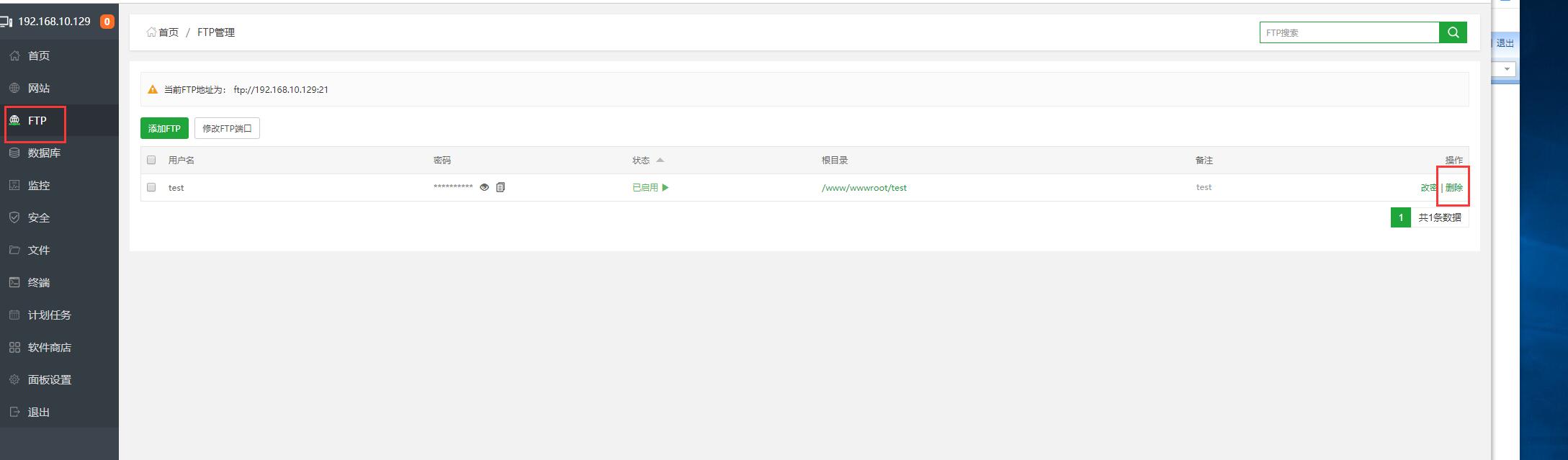Open the 数据库 sidebar menu item

(59, 153)
